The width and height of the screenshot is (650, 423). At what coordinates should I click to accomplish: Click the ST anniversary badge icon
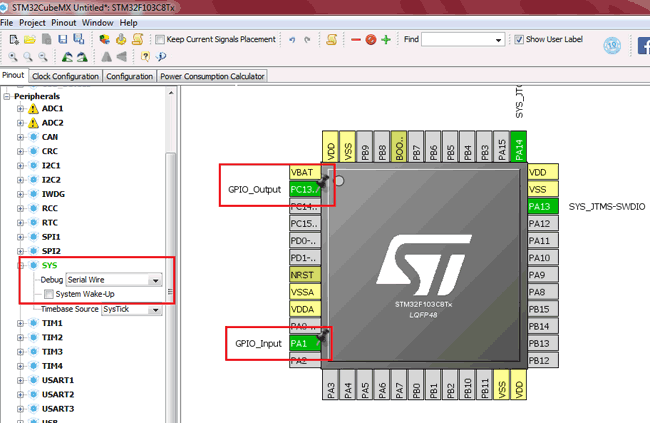[612, 46]
